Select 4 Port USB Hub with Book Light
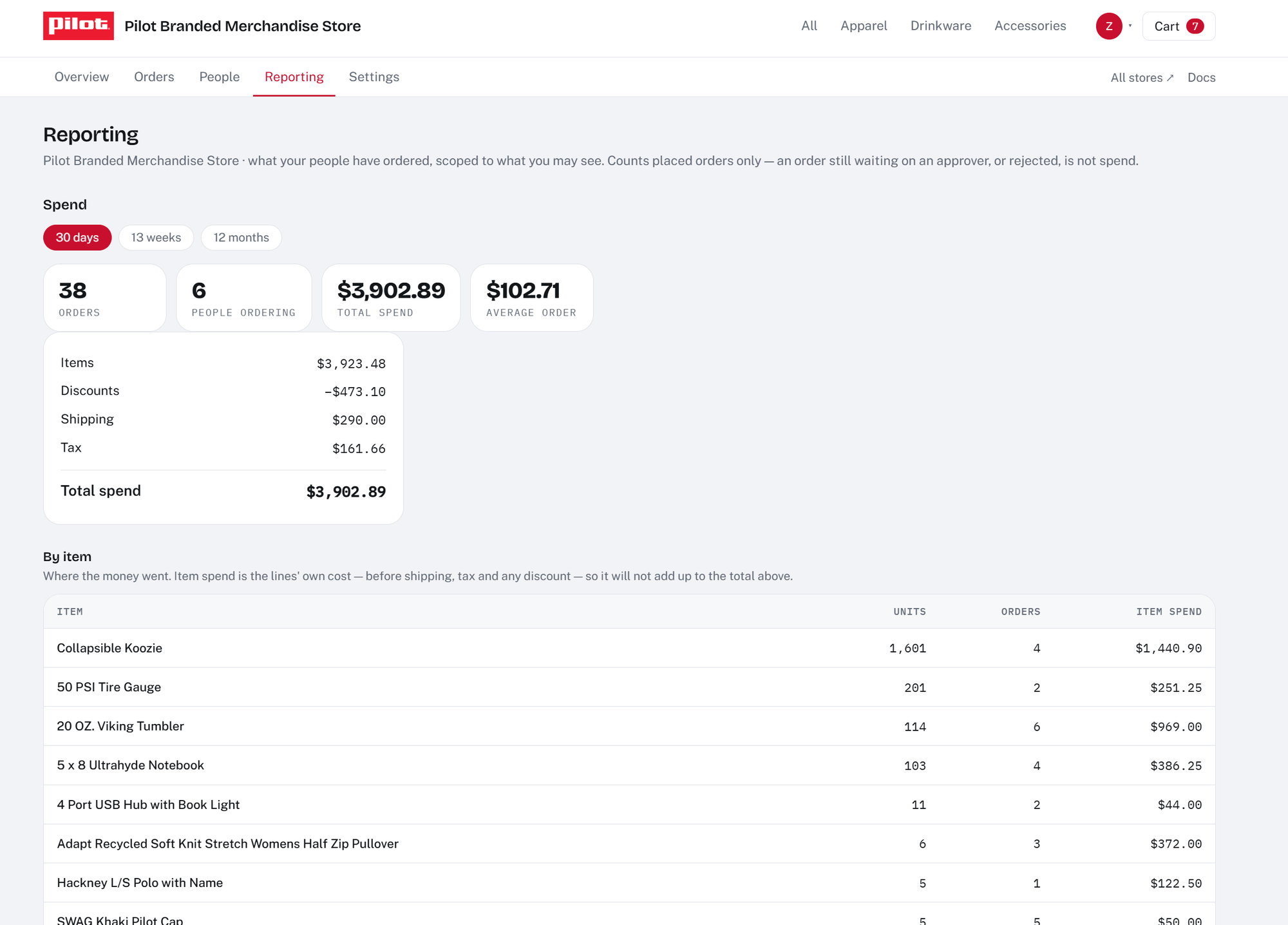 629,805
